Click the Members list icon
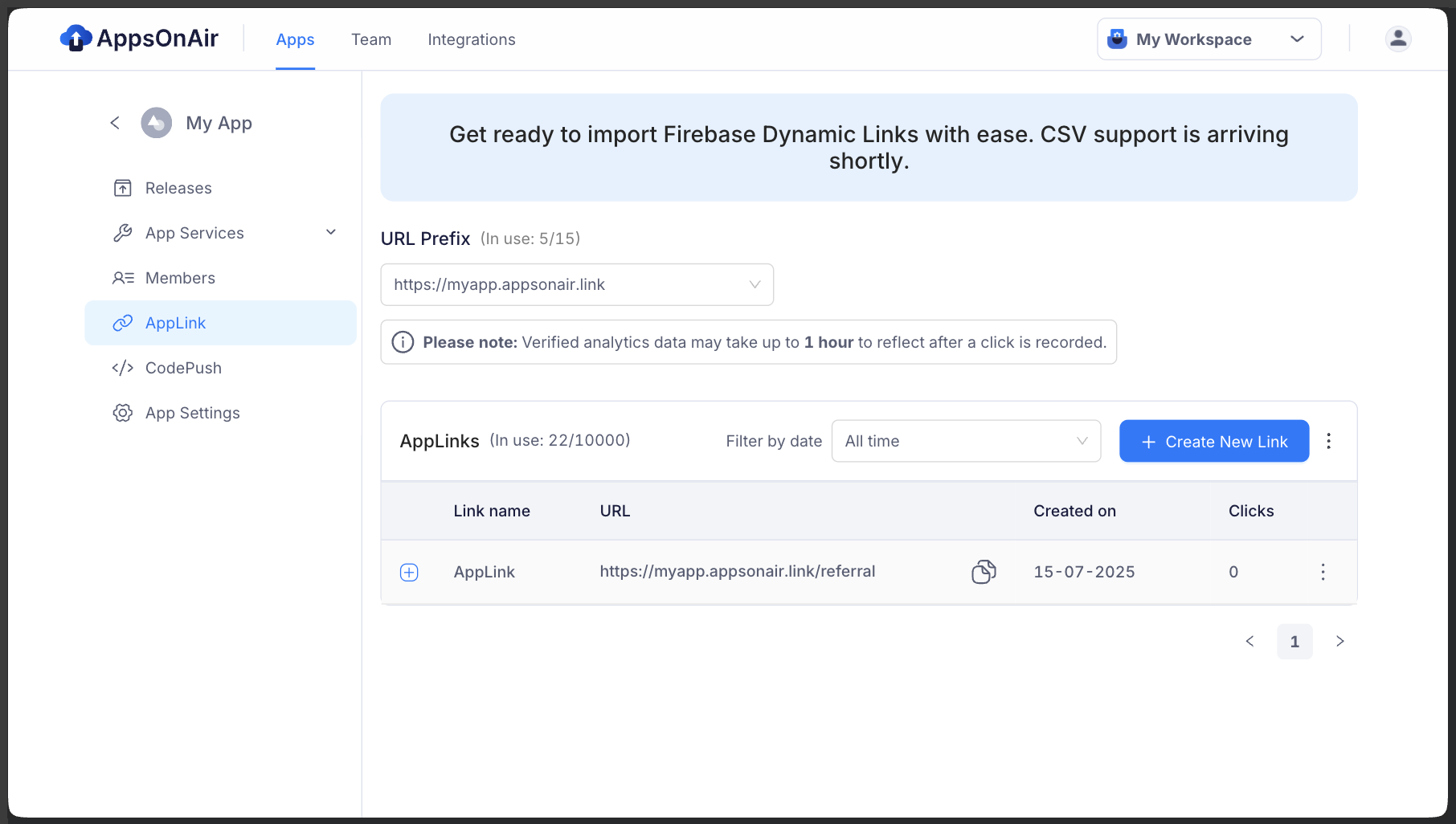Image resolution: width=1456 pixels, height=824 pixels. [x=123, y=278]
